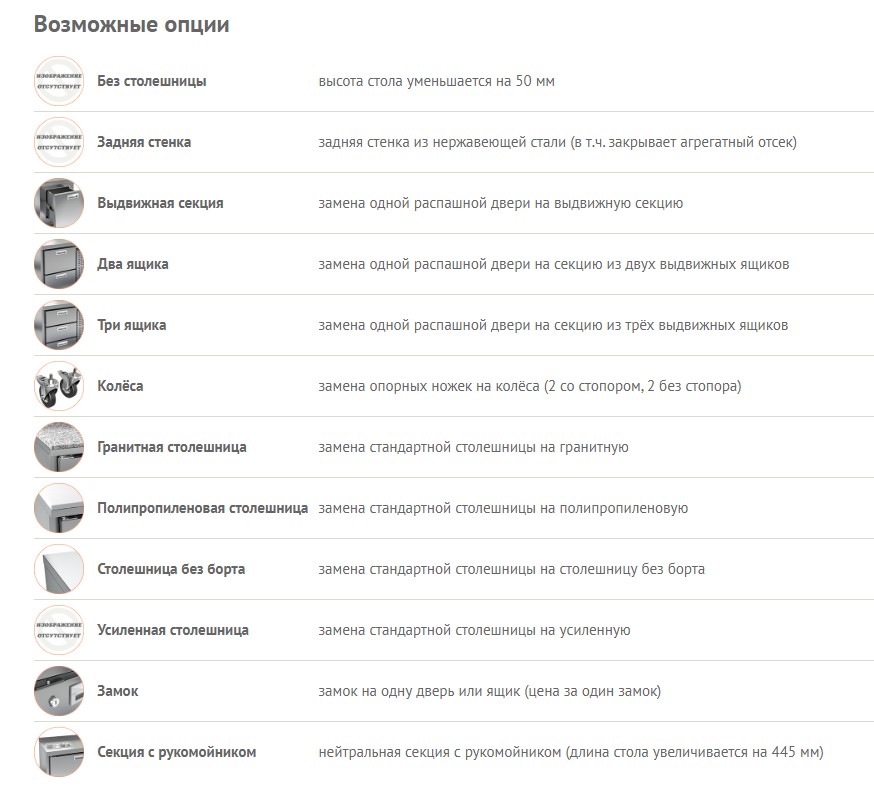The image size is (874, 793).
Task: Click the pull-out section thumbnail icon
Action: 59,203
